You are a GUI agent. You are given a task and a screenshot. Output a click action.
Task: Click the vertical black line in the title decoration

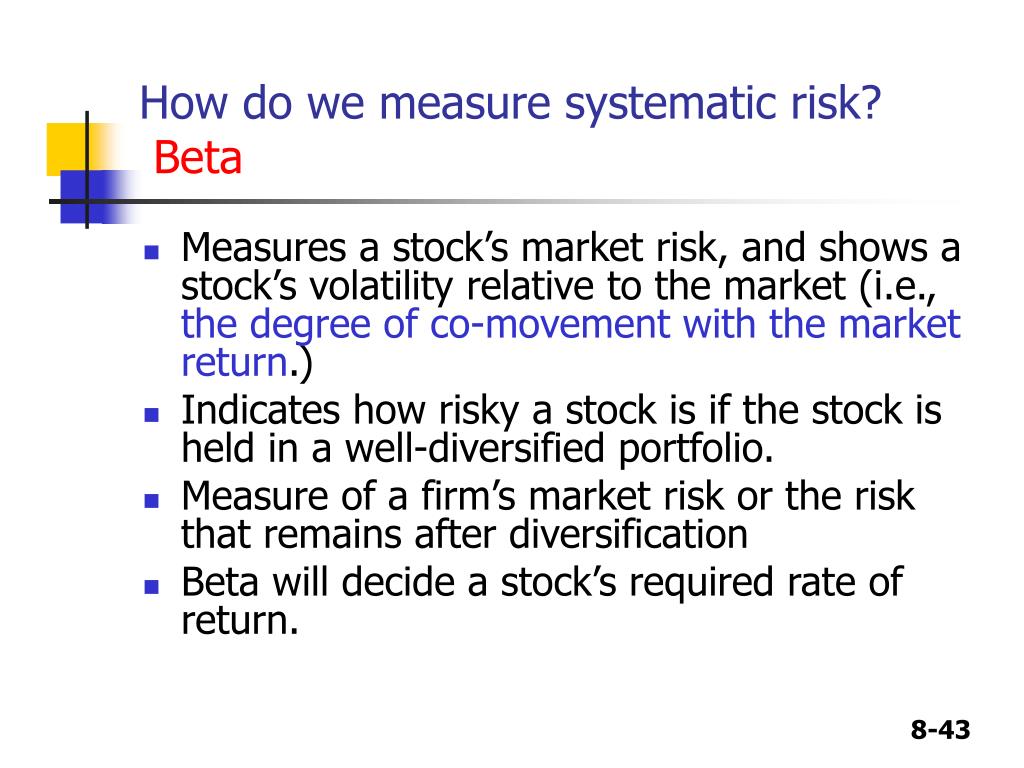tap(87, 170)
